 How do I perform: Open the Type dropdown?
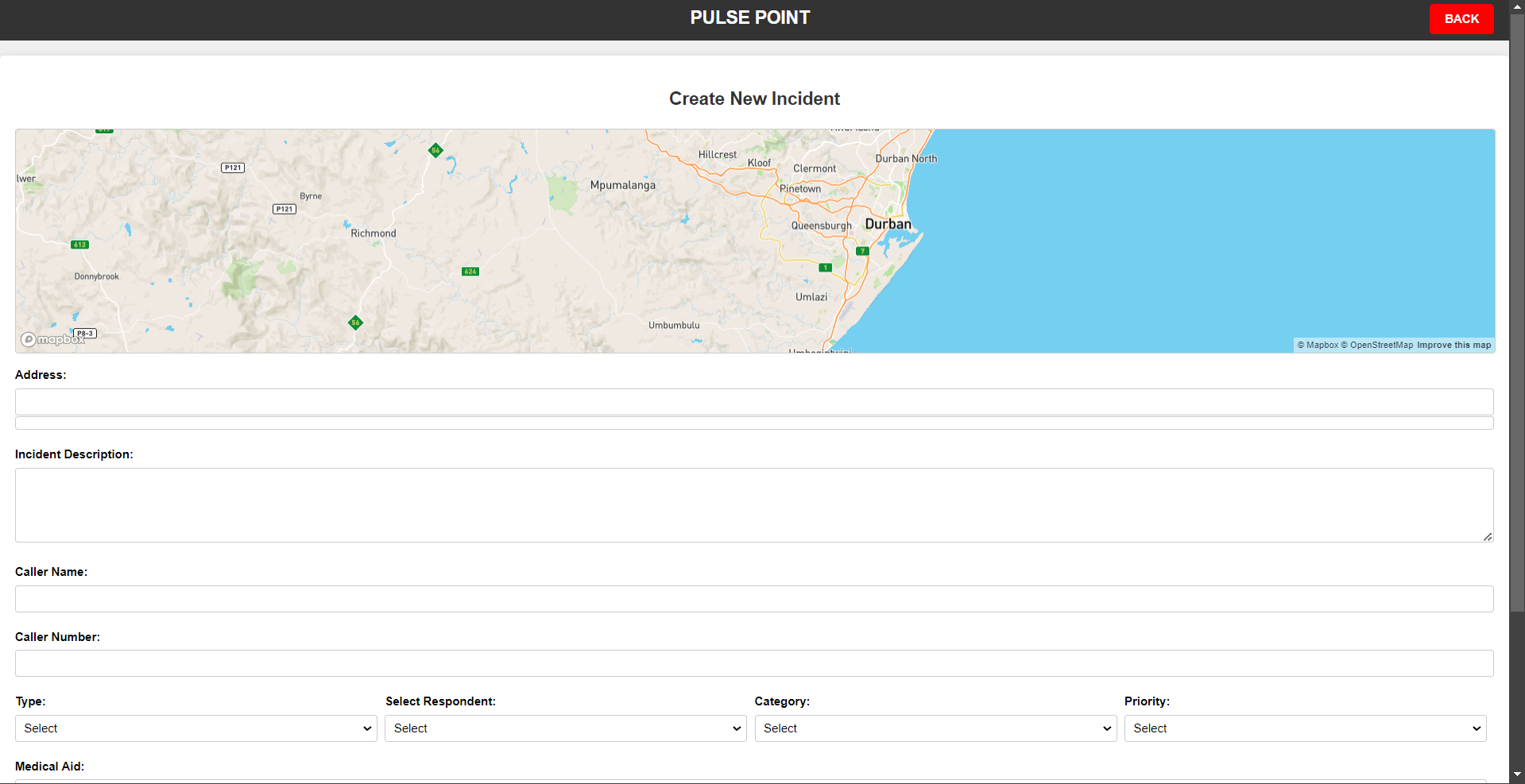coord(195,728)
